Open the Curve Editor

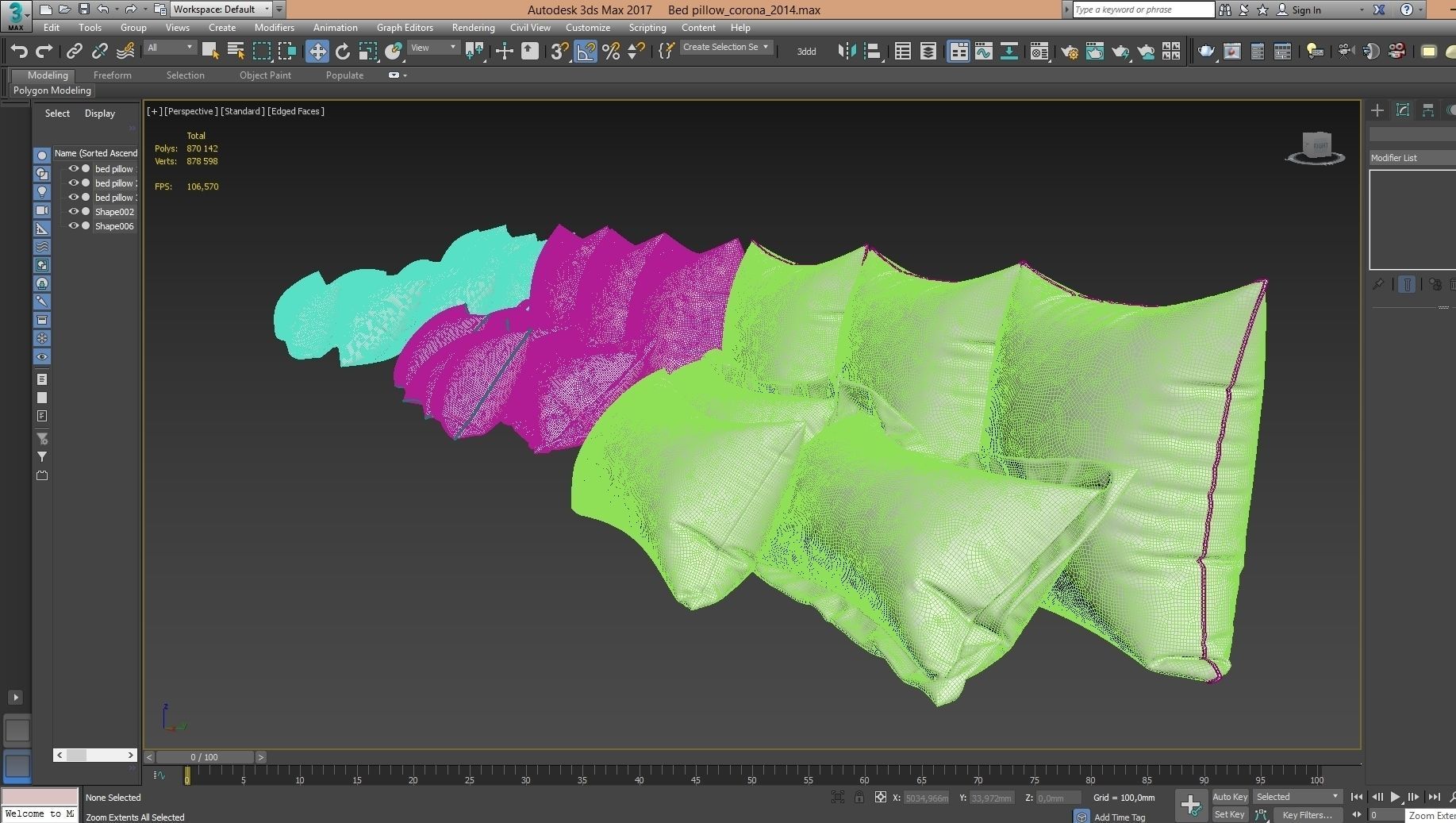[x=984, y=52]
